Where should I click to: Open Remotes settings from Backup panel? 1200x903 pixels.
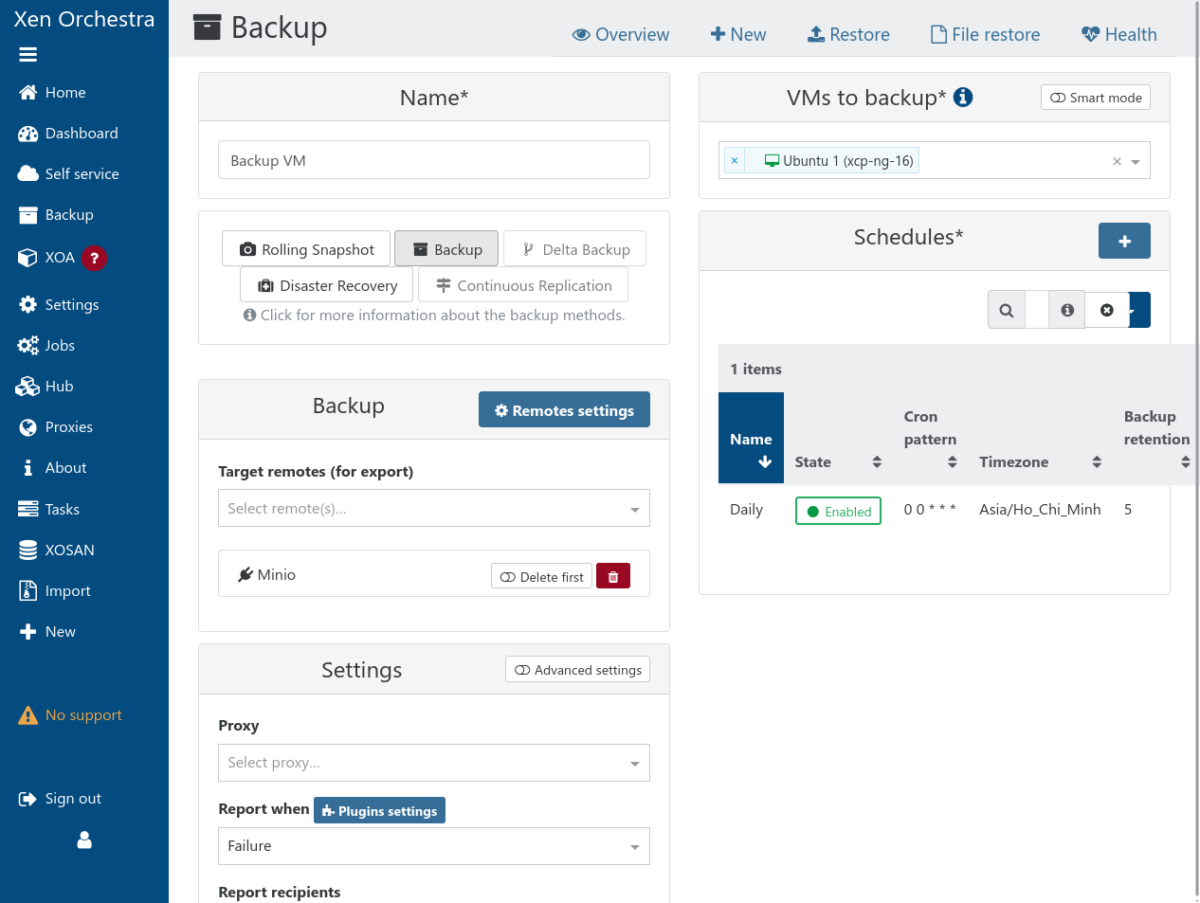tap(564, 409)
